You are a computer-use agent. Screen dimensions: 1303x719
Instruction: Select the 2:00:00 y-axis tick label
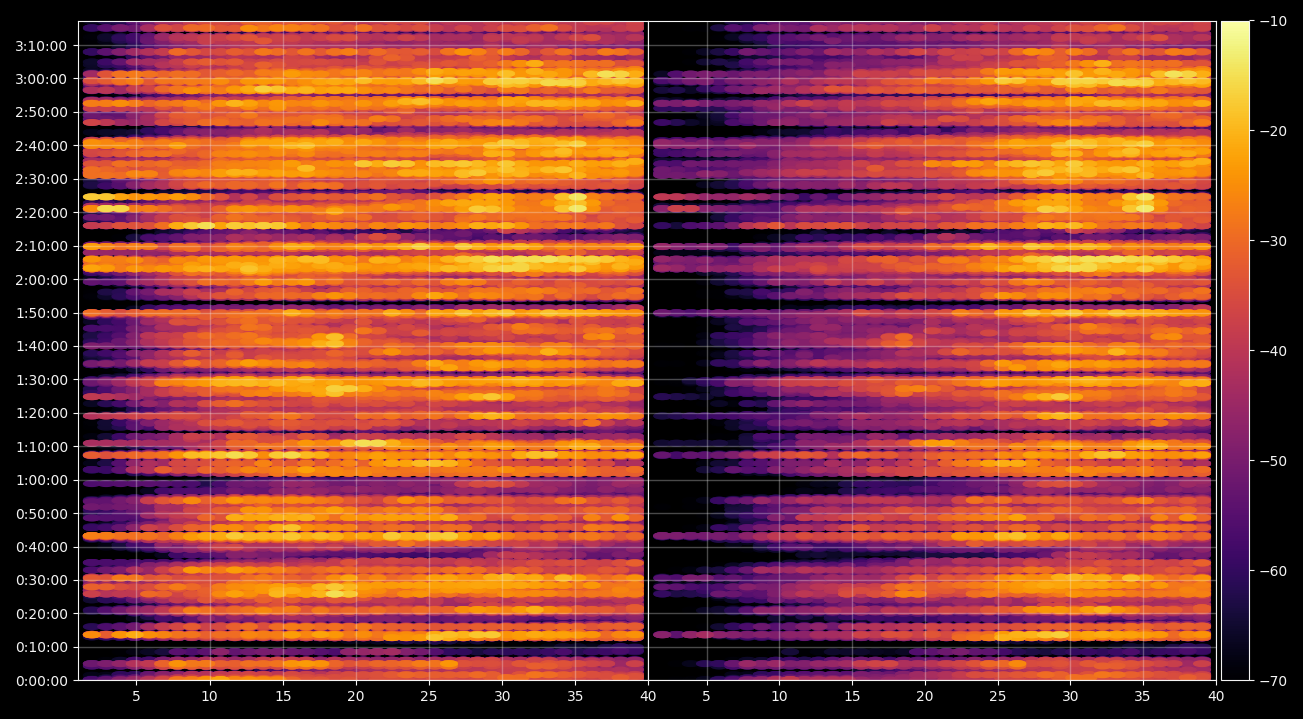pyautogui.click(x=41, y=279)
